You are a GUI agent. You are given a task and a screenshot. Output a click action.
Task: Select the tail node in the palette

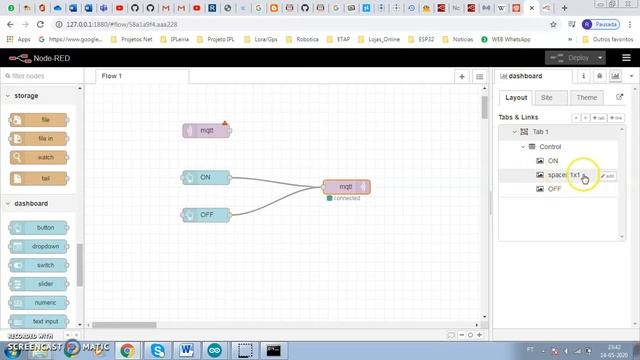39,178
